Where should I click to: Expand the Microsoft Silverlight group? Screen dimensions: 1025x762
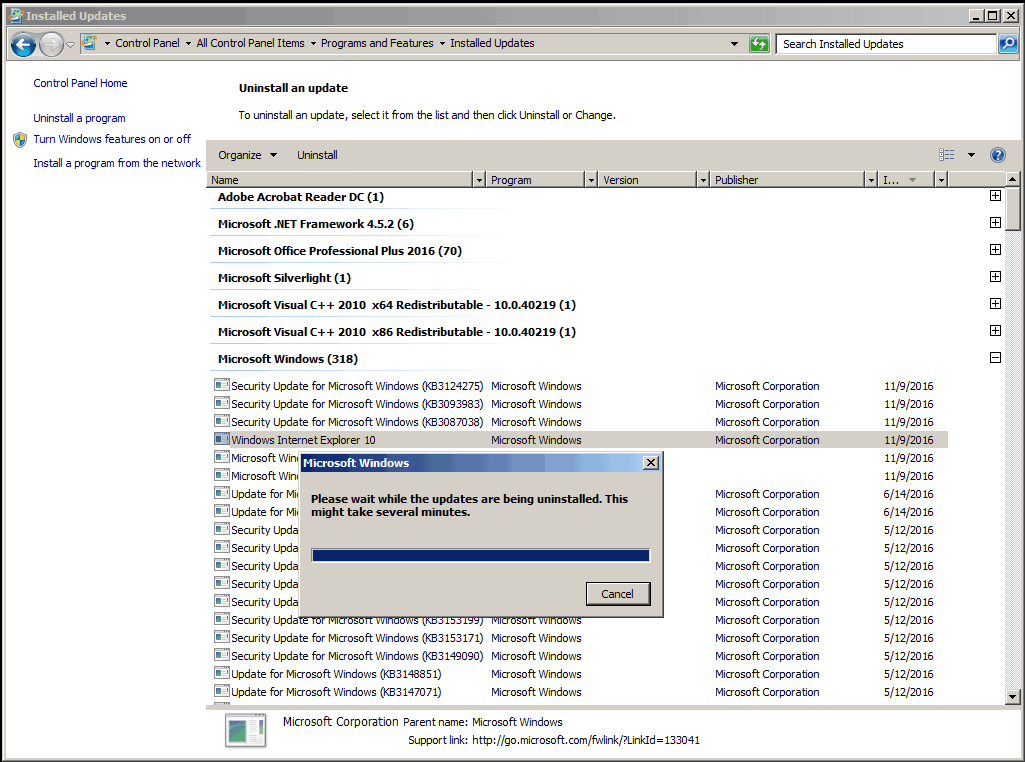point(995,276)
